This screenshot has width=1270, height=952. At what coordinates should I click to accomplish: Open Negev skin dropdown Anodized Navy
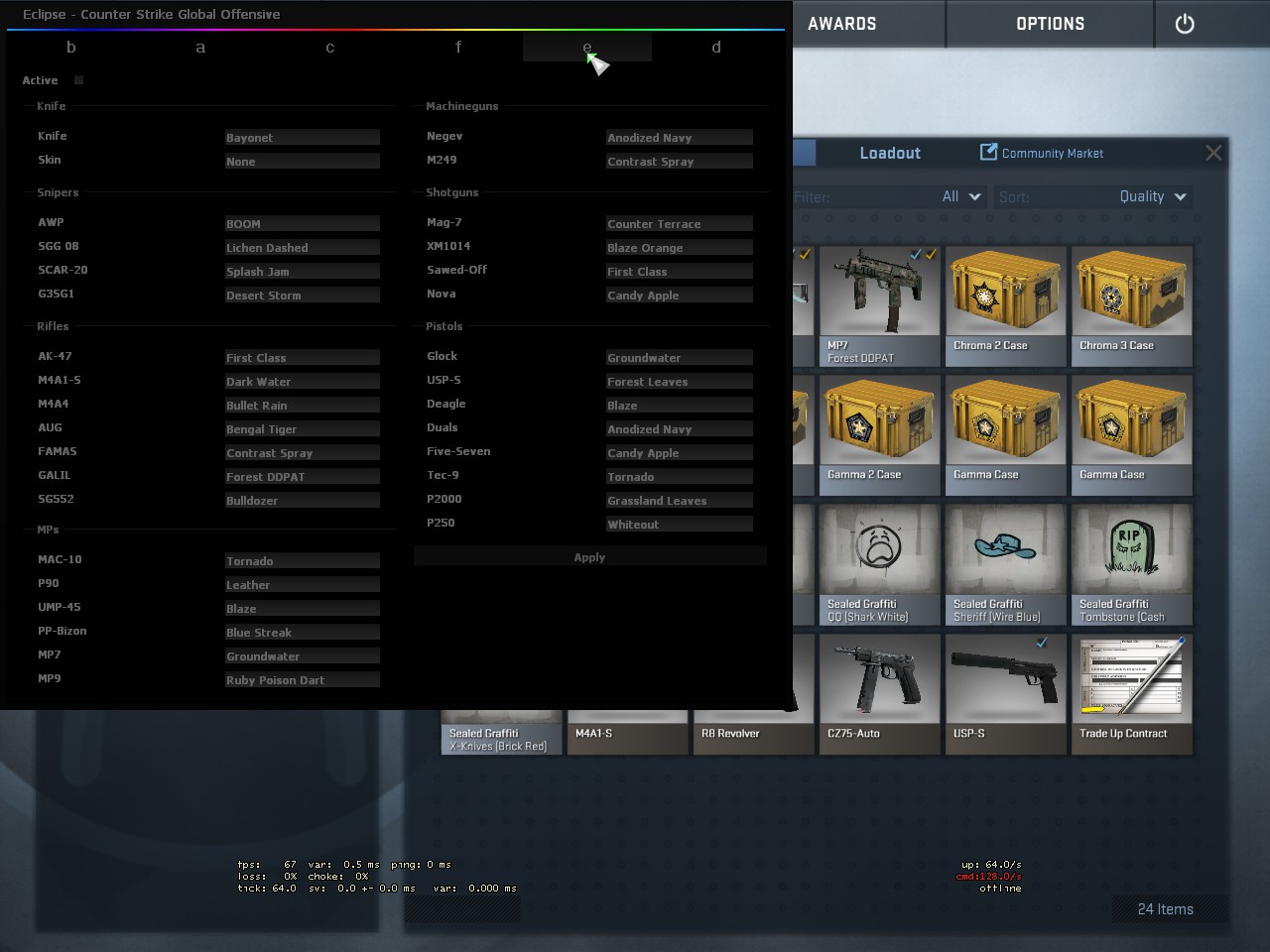680,137
